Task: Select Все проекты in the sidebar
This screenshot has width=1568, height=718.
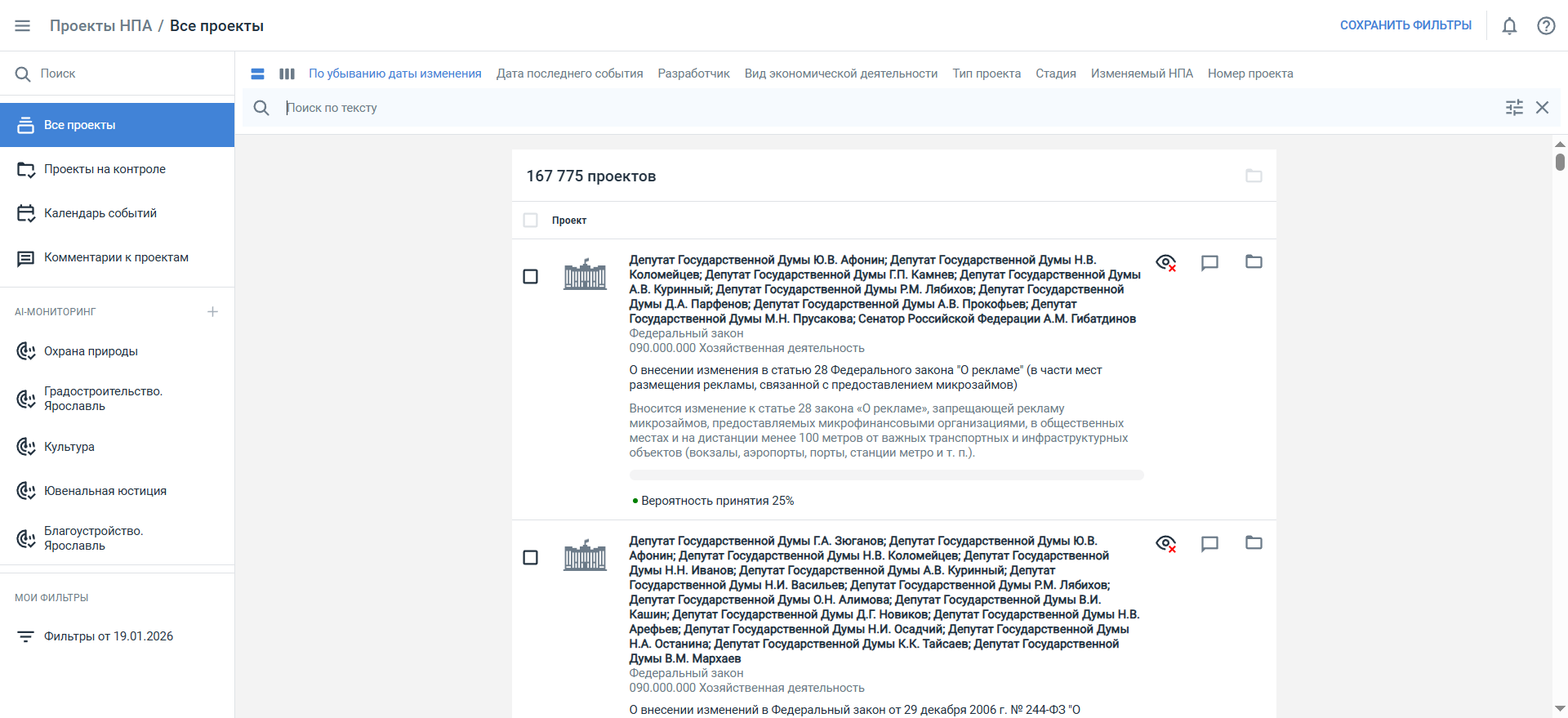Action: click(x=117, y=125)
